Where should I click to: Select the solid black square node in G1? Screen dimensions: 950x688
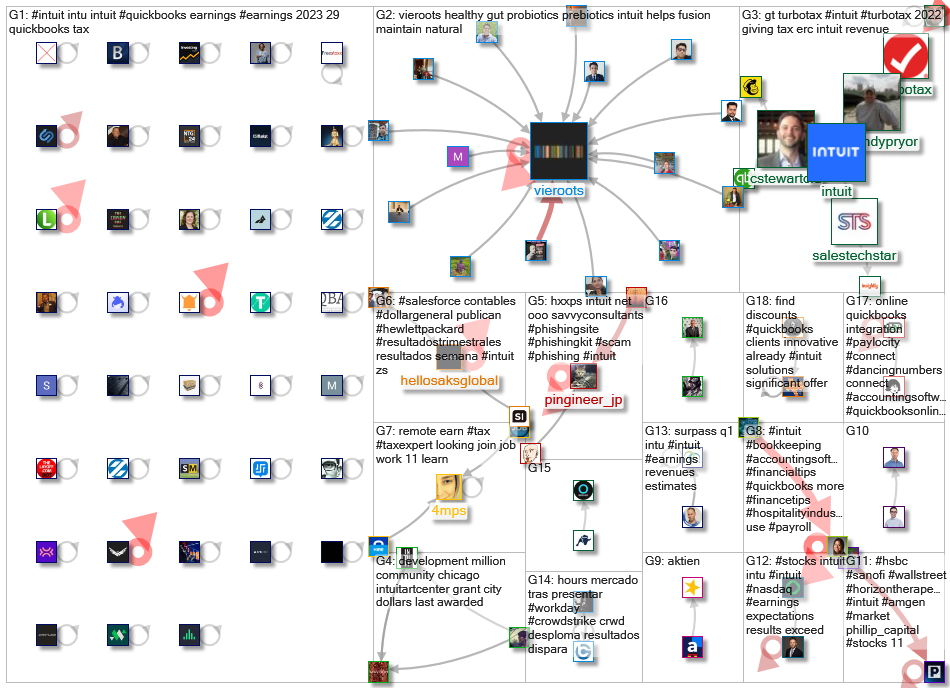coord(331,552)
